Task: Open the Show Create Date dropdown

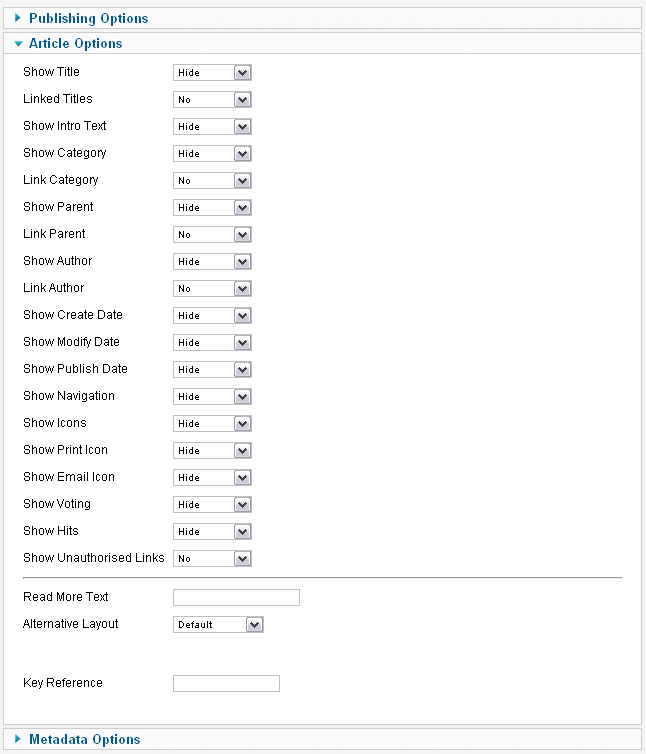Action: tap(212, 315)
